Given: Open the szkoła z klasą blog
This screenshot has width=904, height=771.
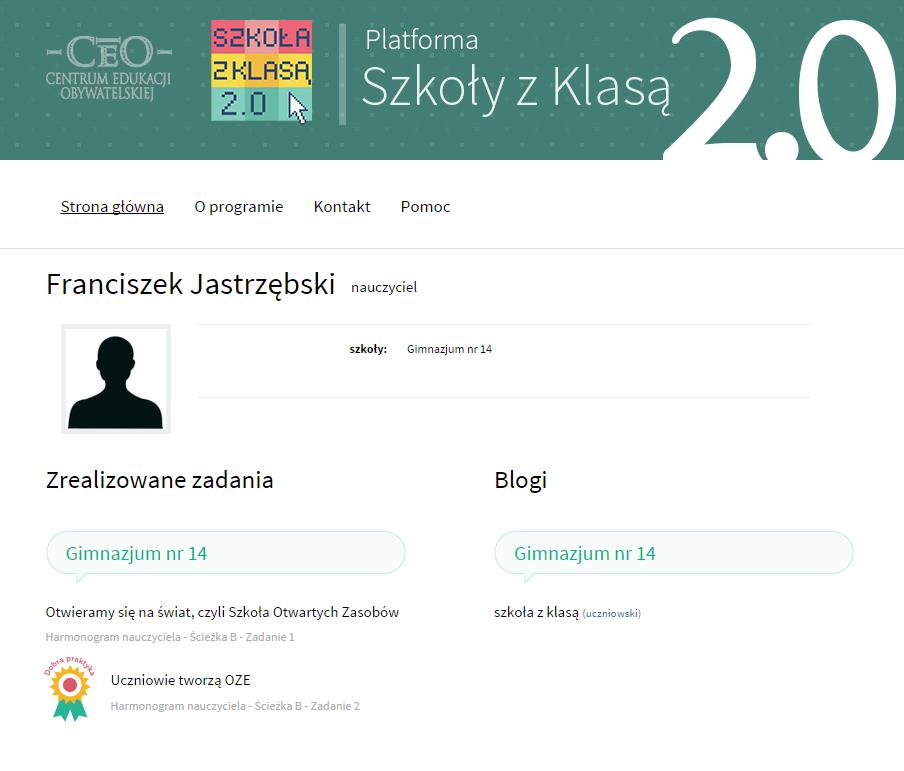Looking at the screenshot, I should tap(536, 612).
